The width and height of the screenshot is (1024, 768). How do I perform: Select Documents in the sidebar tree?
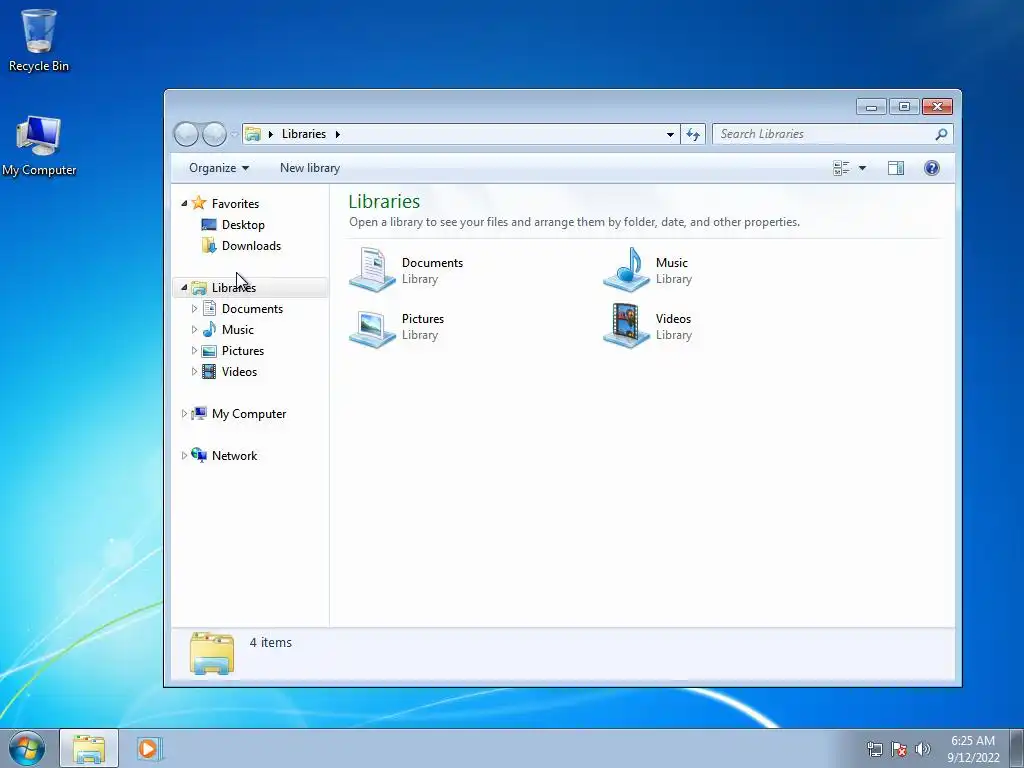[x=252, y=308]
